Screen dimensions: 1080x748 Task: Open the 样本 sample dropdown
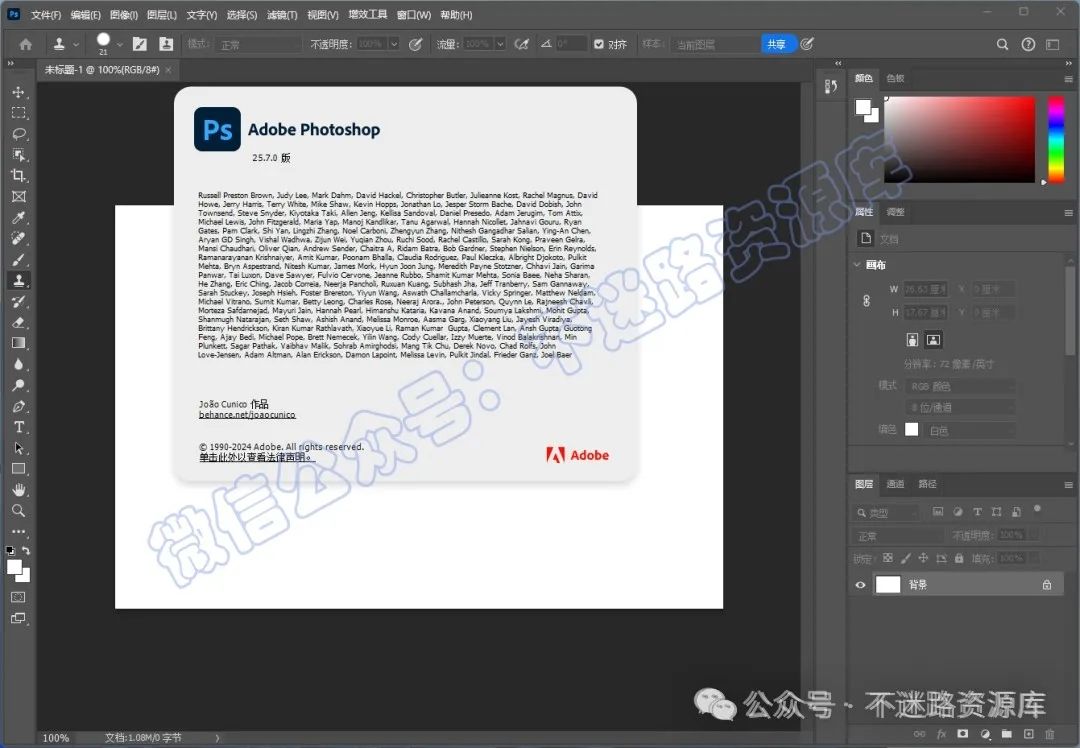tap(714, 44)
